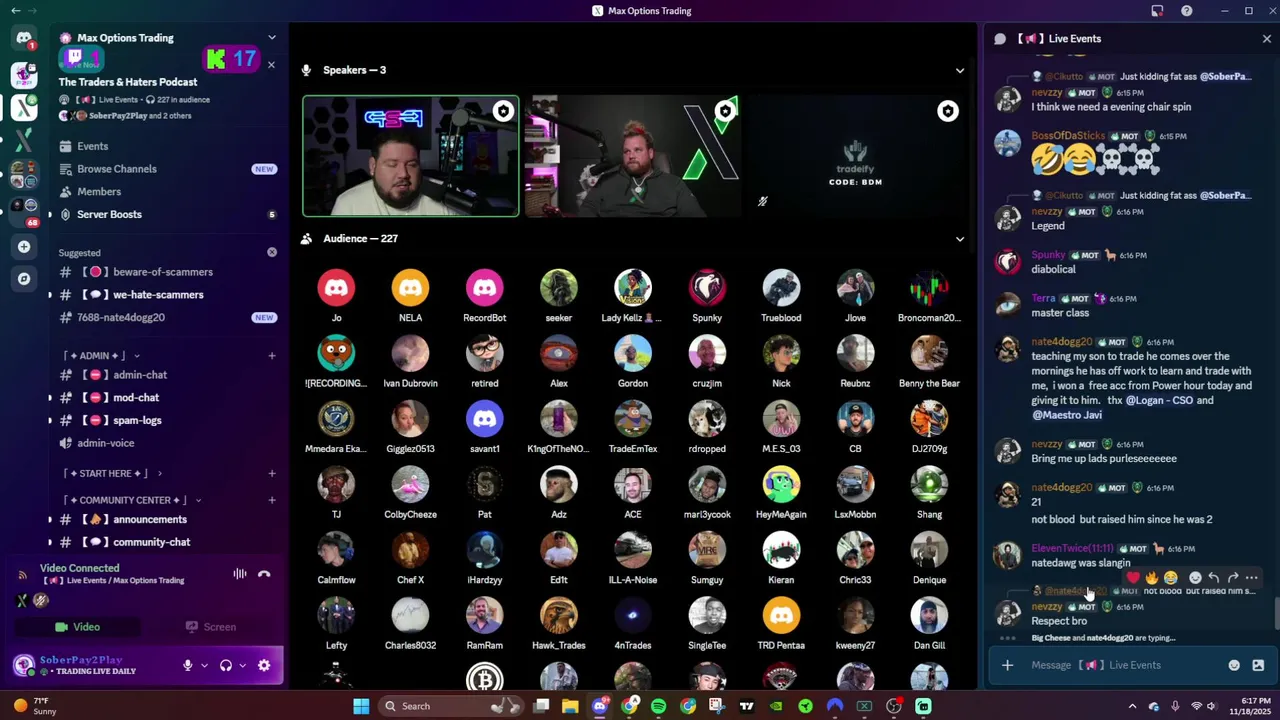
Task: Click the chat scrollbar thumb
Action: pos(1275,612)
